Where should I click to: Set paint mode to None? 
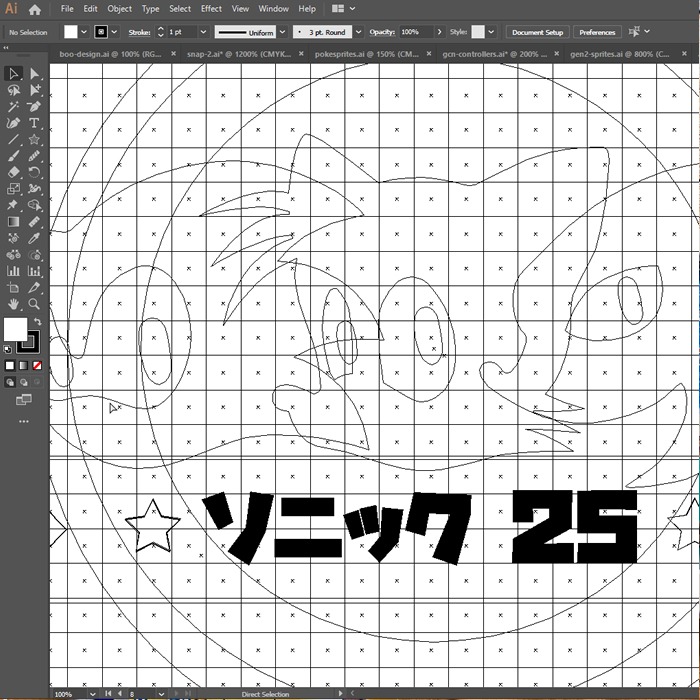click(x=38, y=366)
